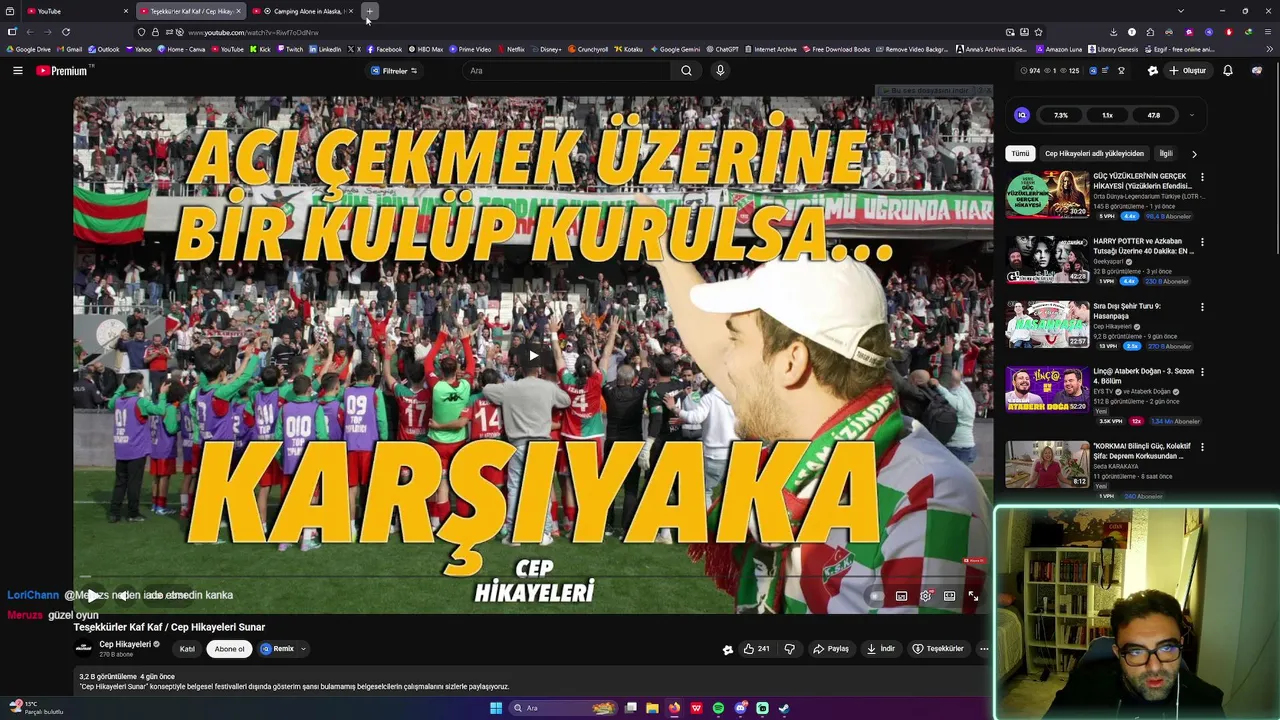Open the browser tab list dropdown

[1181, 11]
